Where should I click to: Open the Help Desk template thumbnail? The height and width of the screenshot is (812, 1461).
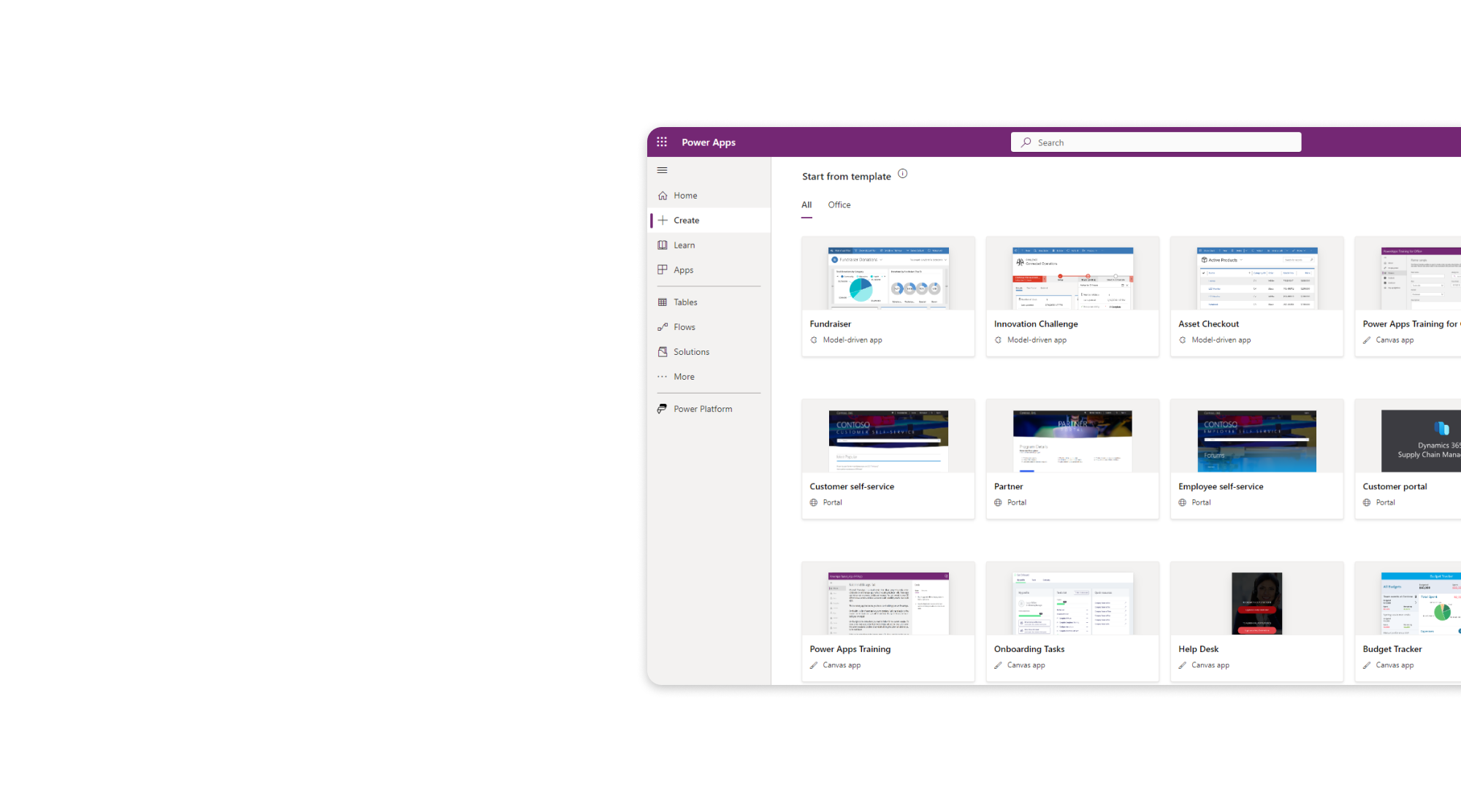pyautogui.click(x=1257, y=603)
